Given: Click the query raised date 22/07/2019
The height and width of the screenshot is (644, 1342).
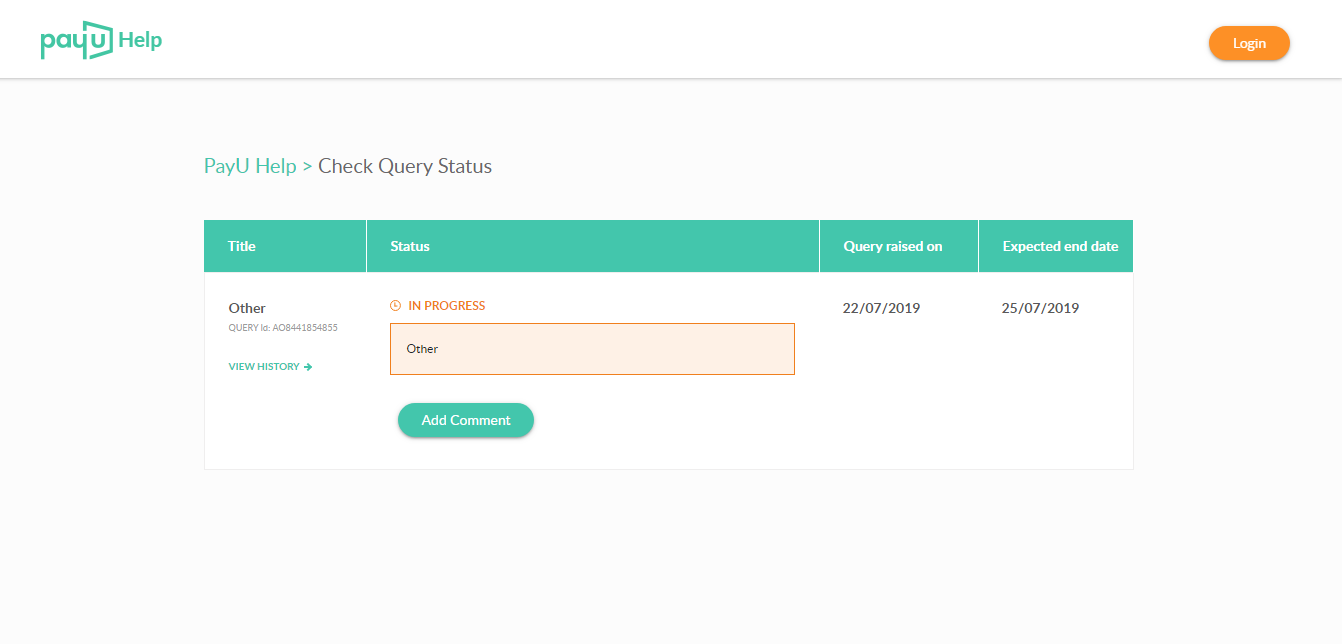Looking at the screenshot, I should (881, 308).
